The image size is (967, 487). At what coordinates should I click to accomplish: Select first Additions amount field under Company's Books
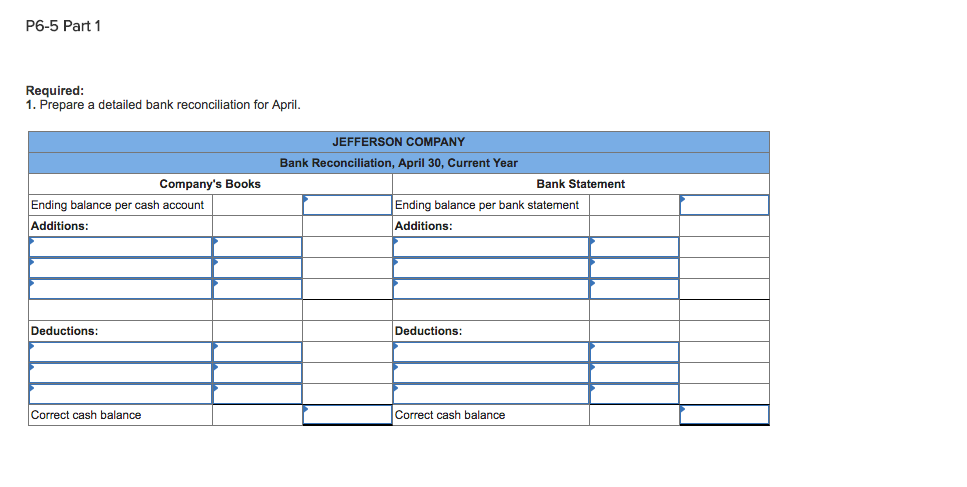tap(257, 247)
